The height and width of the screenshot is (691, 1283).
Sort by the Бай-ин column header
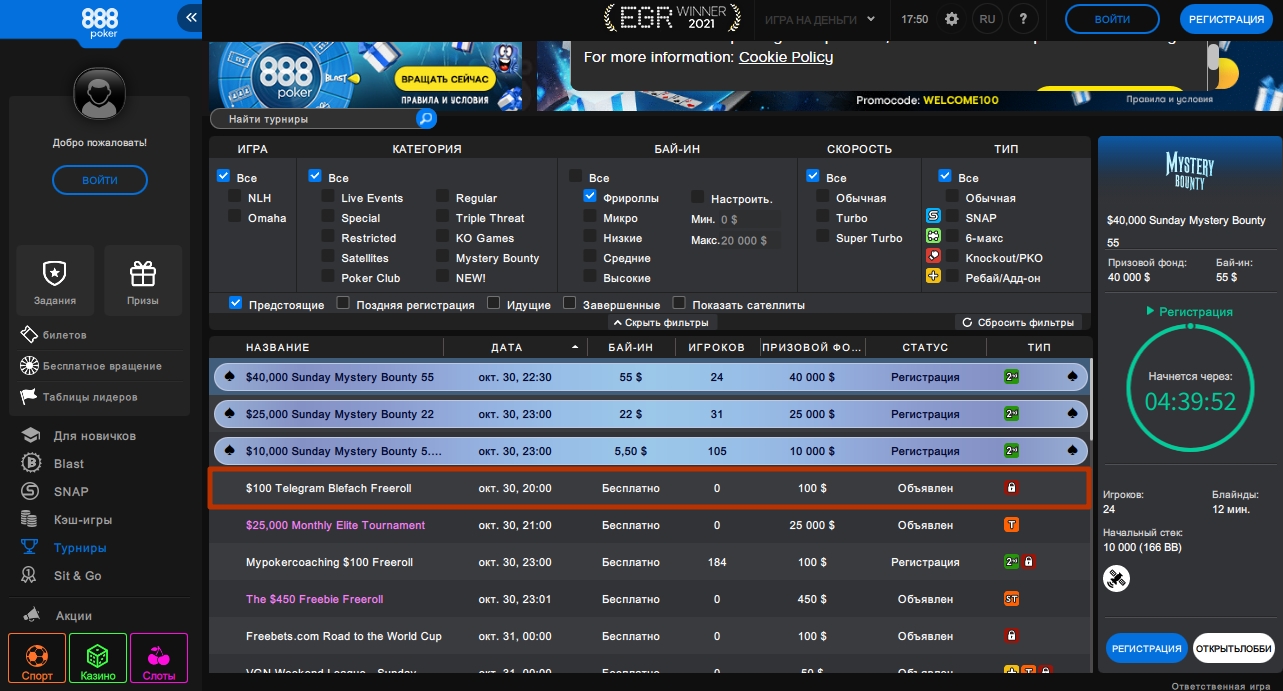tap(631, 347)
